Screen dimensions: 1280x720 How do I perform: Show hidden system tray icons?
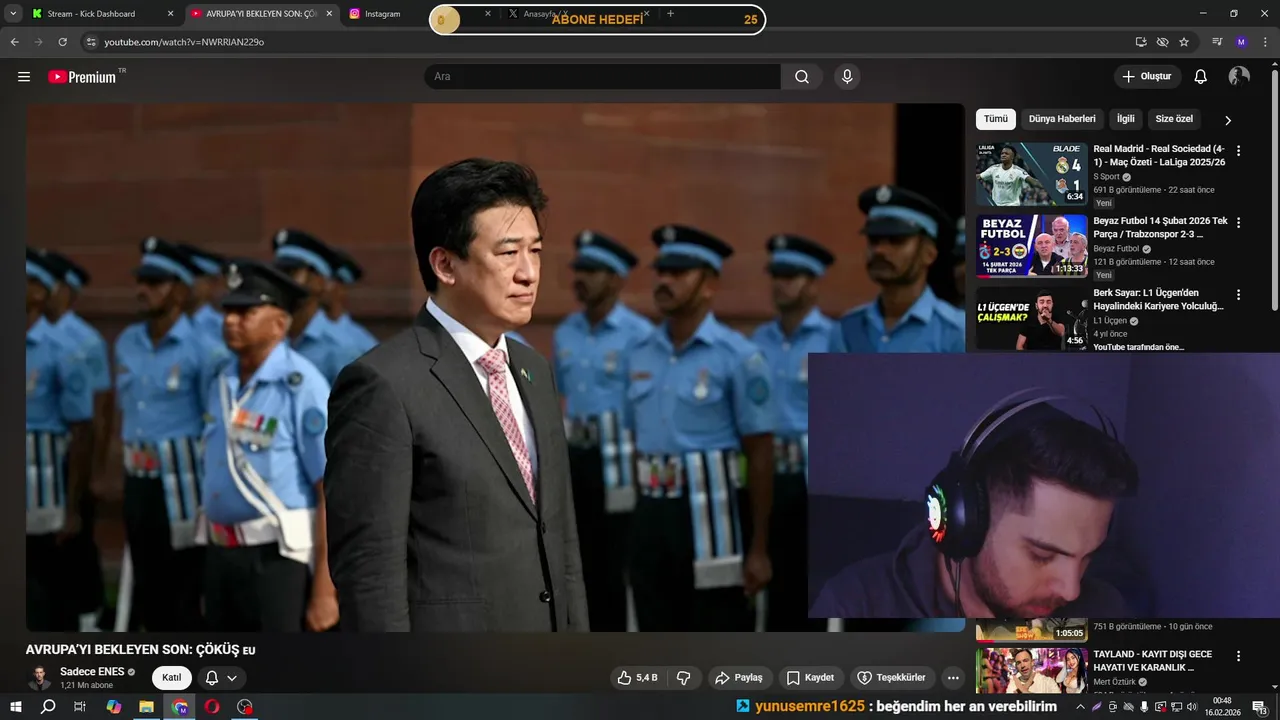tap(1080, 707)
